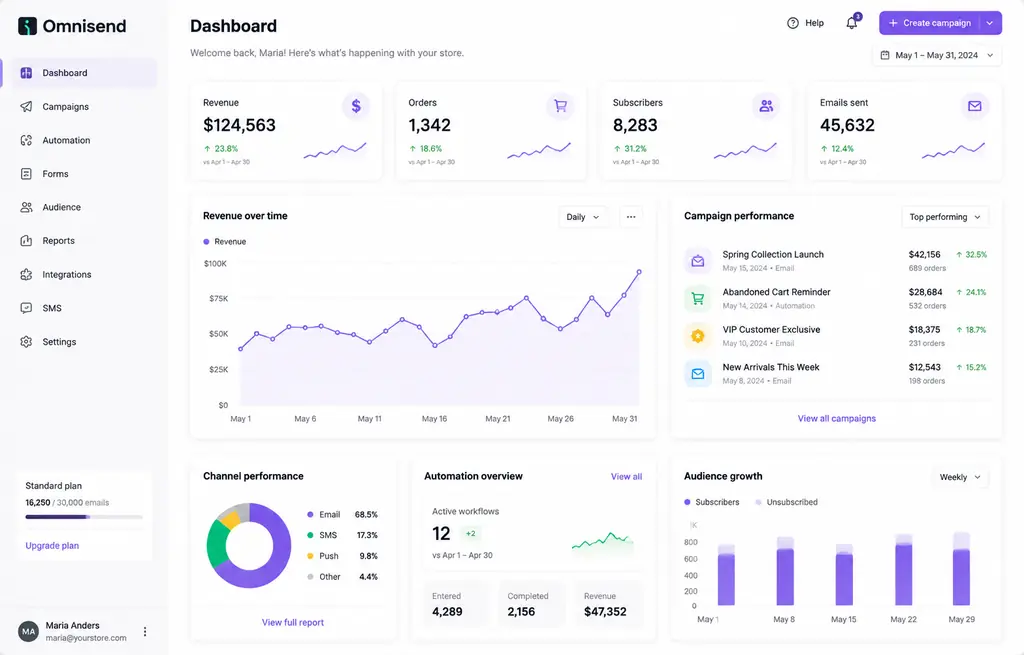Click the calendar icon in date range
1024x655 pixels.
885,56
